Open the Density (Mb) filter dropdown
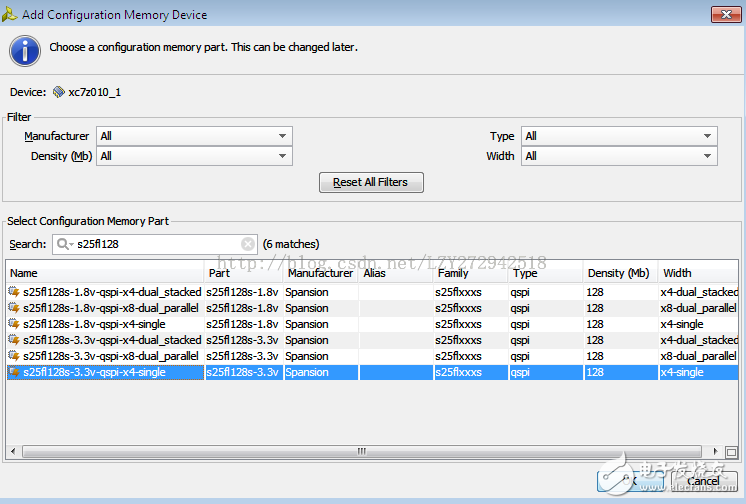 coord(283,156)
